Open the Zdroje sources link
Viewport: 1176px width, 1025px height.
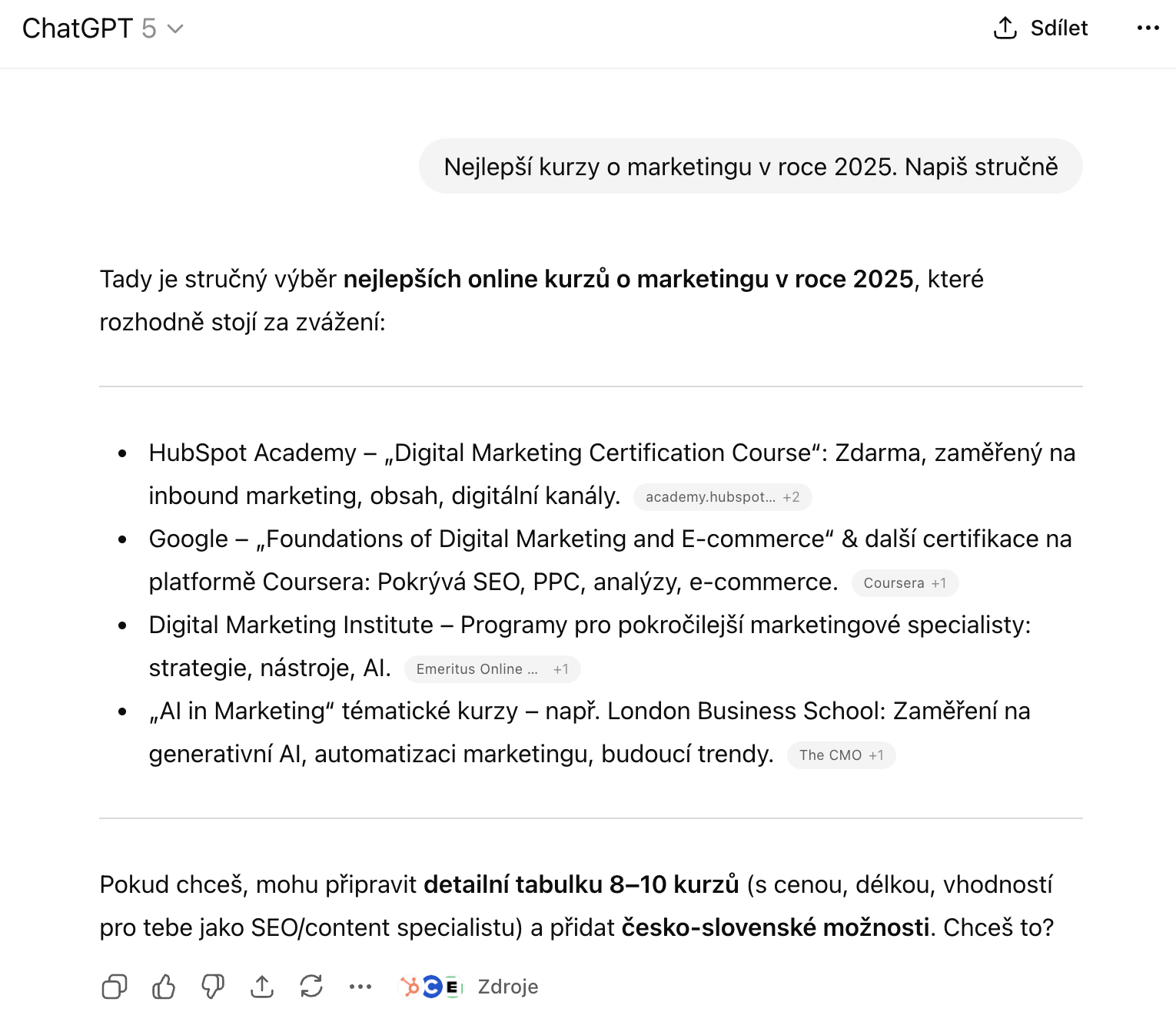(x=507, y=987)
